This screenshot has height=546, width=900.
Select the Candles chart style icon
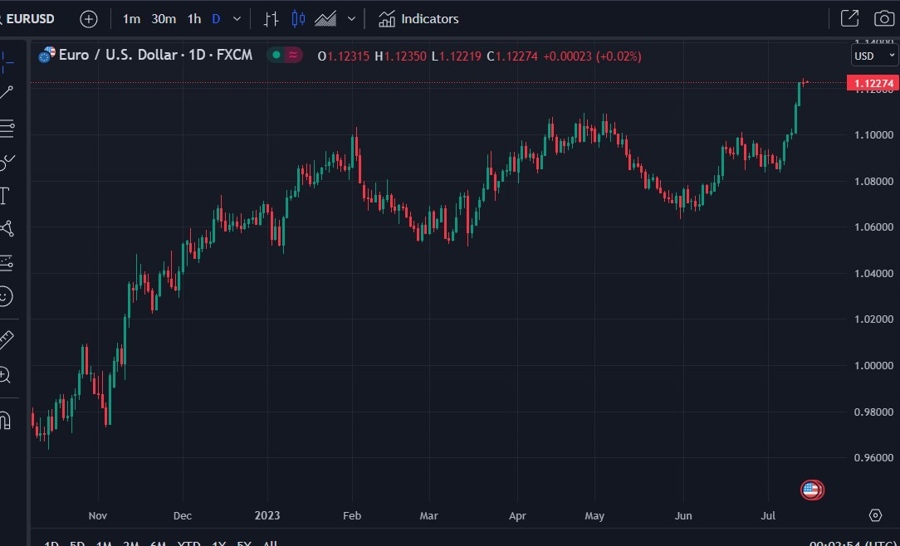(298, 19)
